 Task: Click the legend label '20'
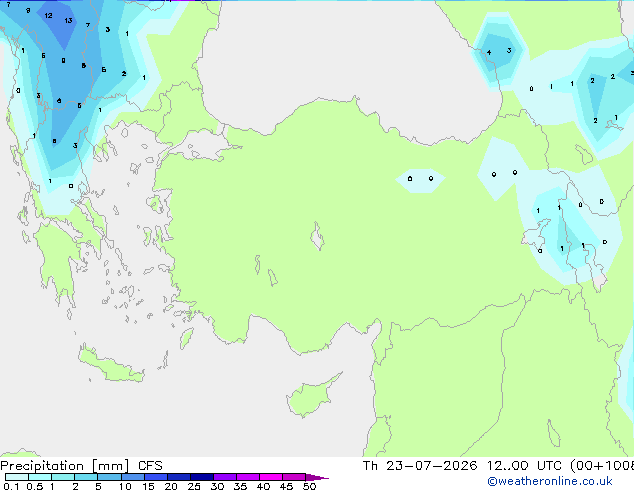tap(171, 486)
